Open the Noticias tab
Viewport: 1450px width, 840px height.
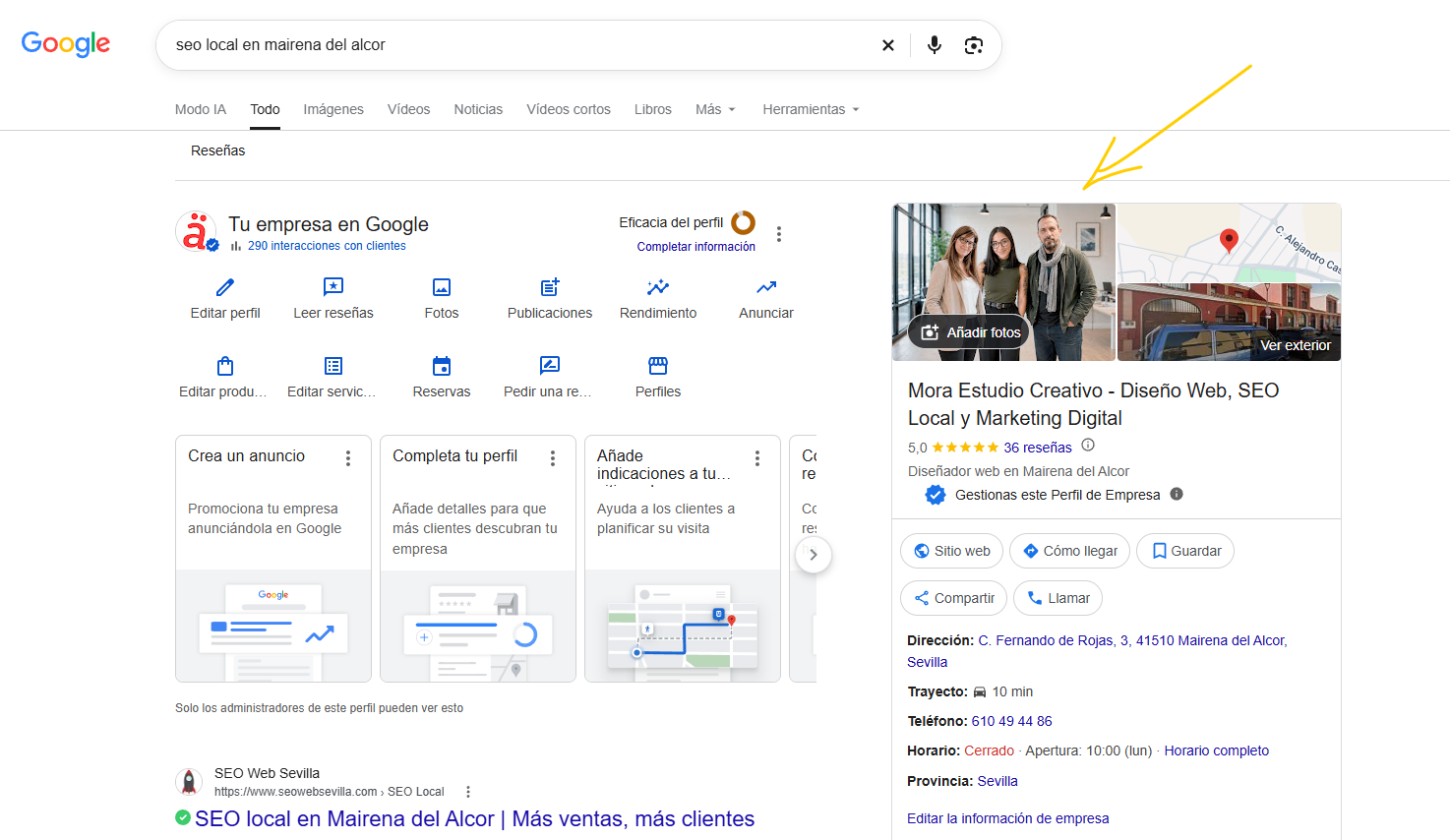[478, 109]
